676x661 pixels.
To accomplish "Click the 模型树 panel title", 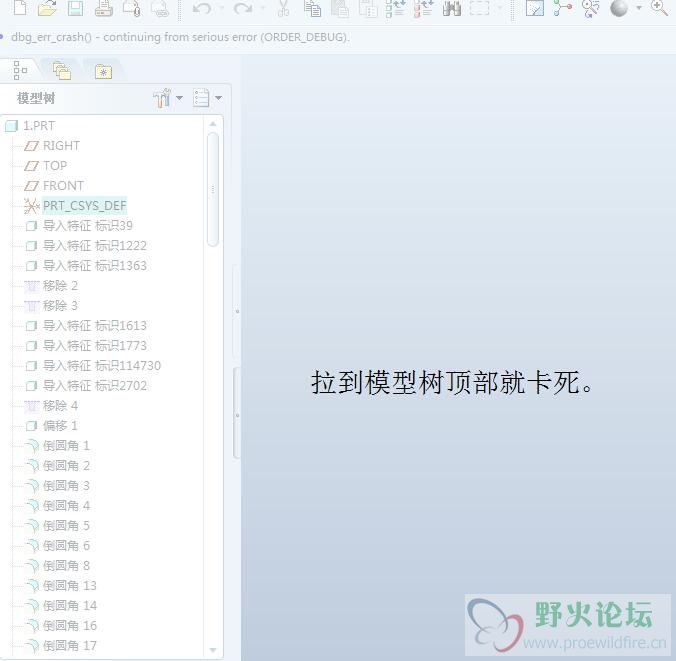I will (36, 98).
